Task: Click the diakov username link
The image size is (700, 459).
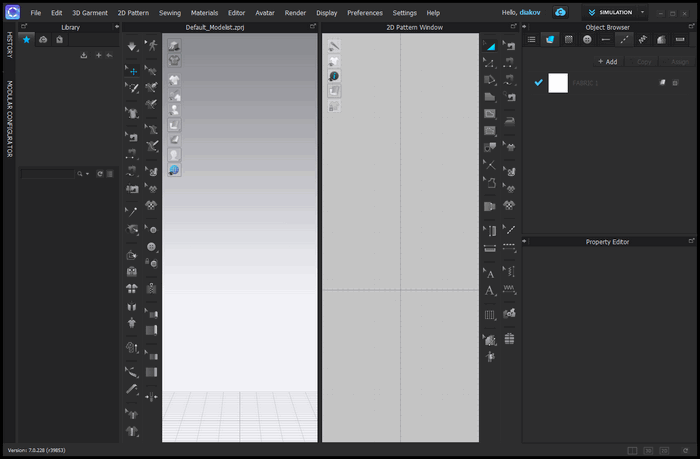Action: [530, 12]
